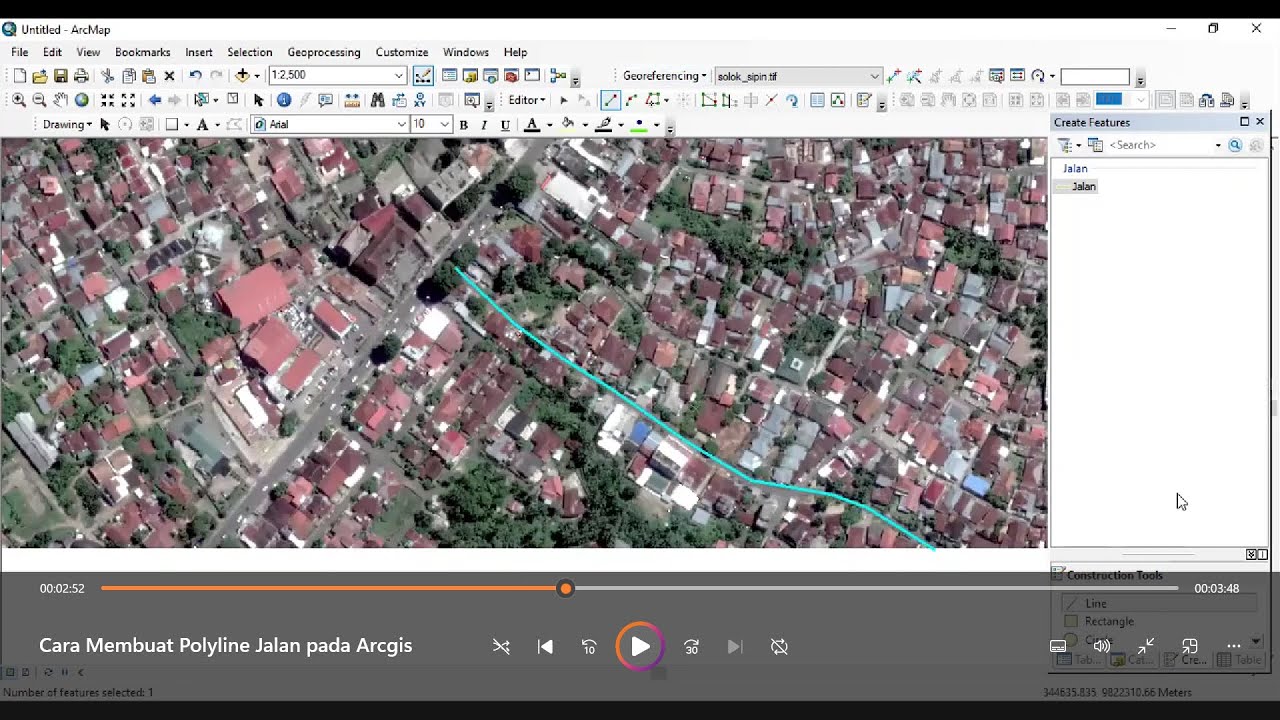The image size is (1280, 720).
Task: Open the Geoprocessing menu
Action: click(x=324, y=52)
